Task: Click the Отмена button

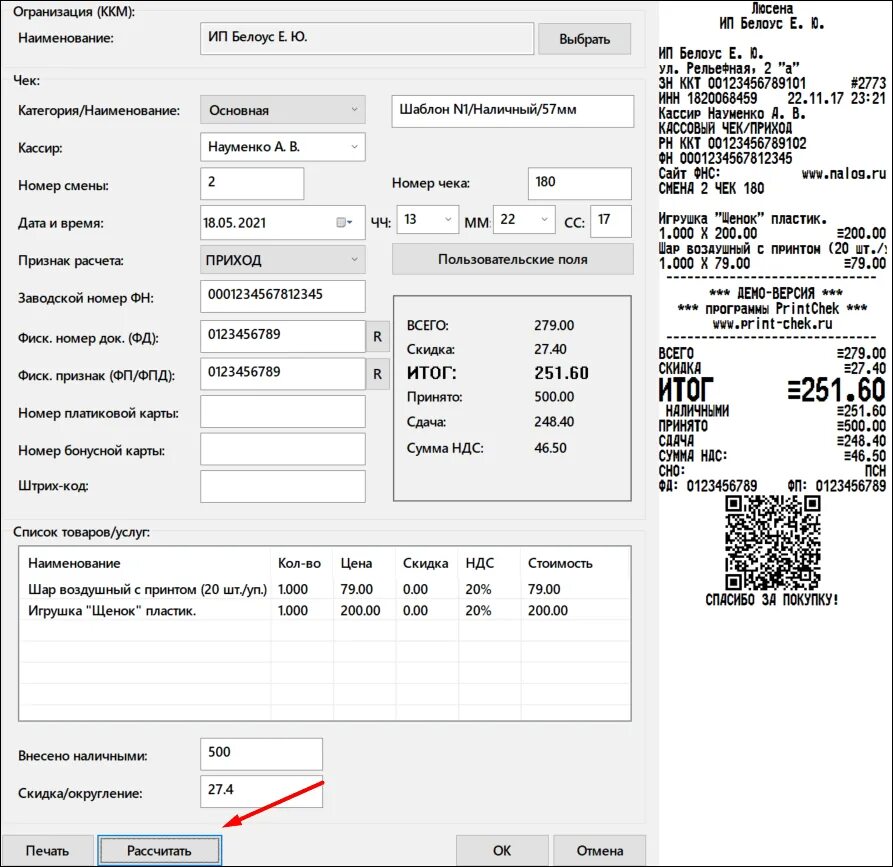Action: pos(600,850)
